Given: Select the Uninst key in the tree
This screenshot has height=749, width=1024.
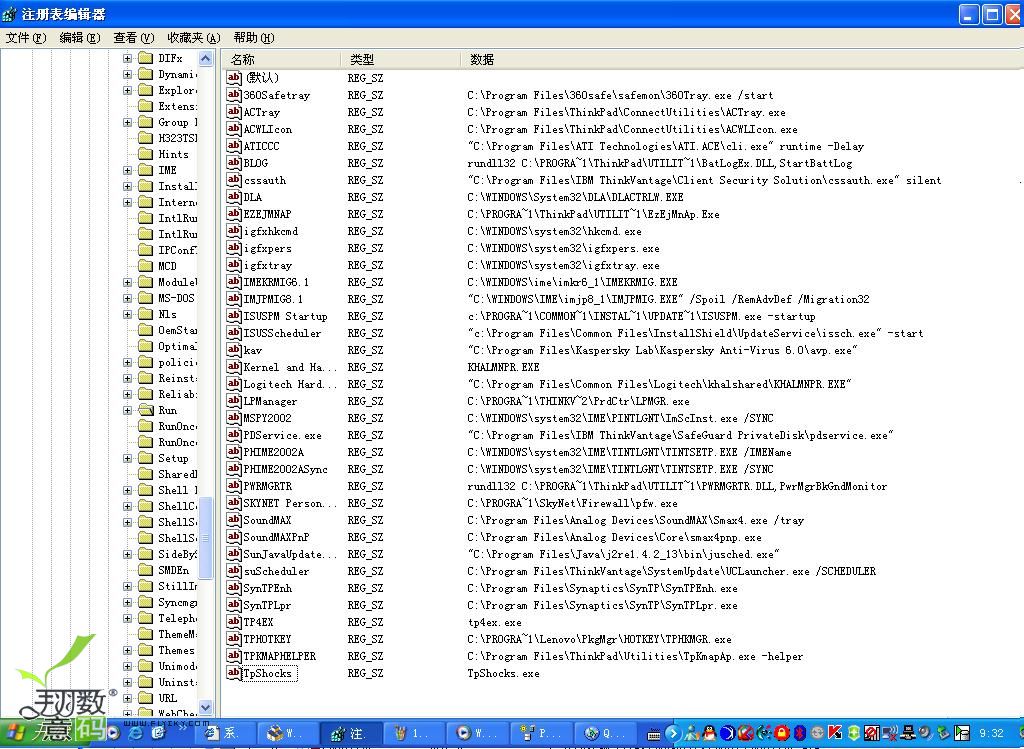Looking at the screenshot, I should click(x=177, y=682).
